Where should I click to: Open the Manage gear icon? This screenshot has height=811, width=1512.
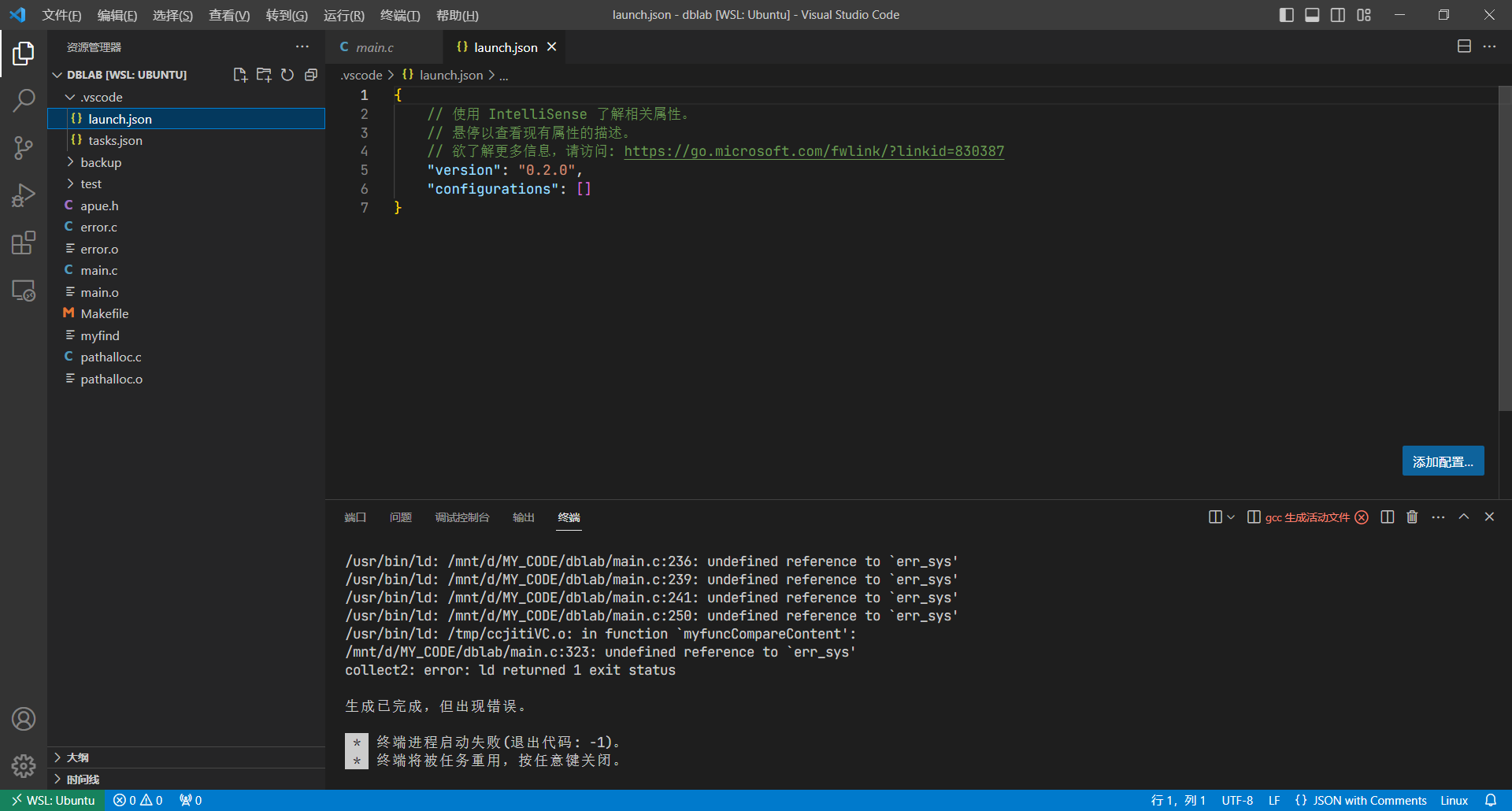pos(24,765)
